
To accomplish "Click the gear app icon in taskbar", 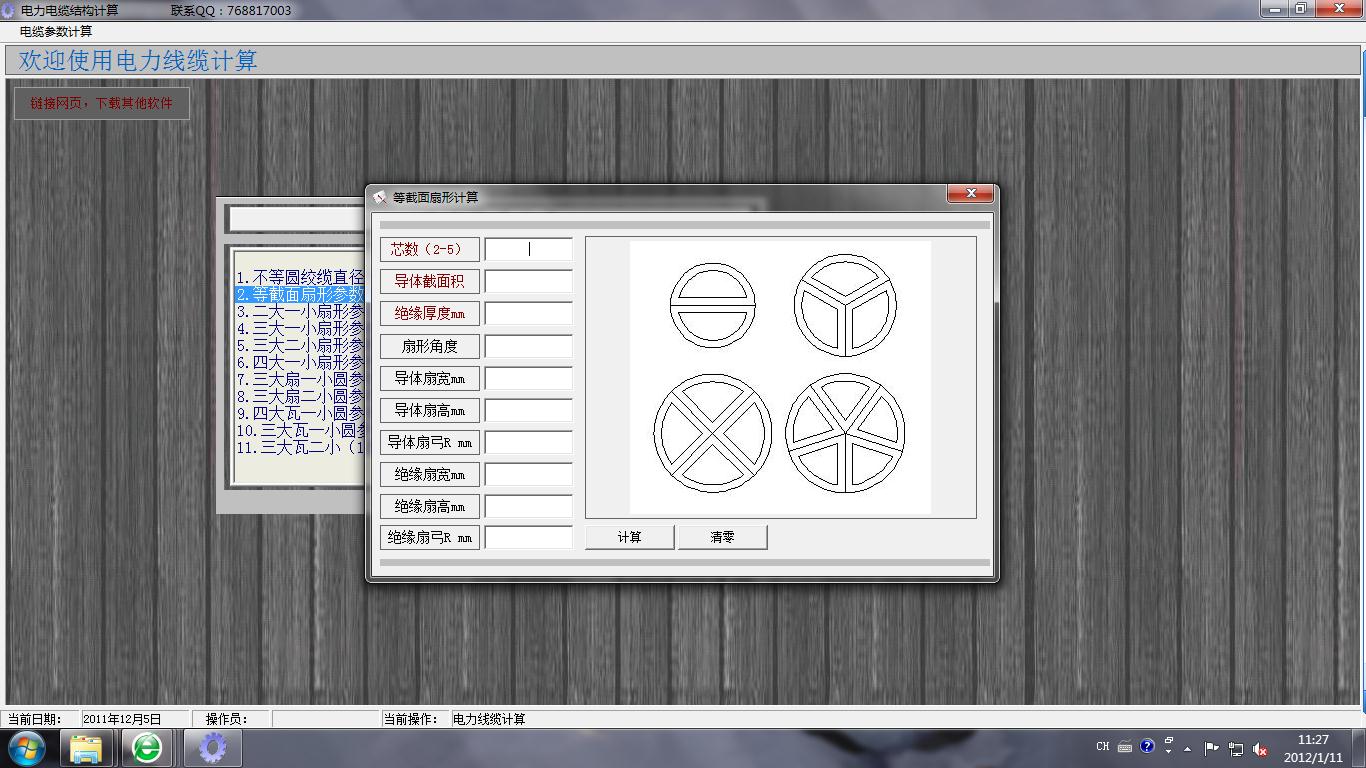I will pyautogui.click(x=212, y=748).
